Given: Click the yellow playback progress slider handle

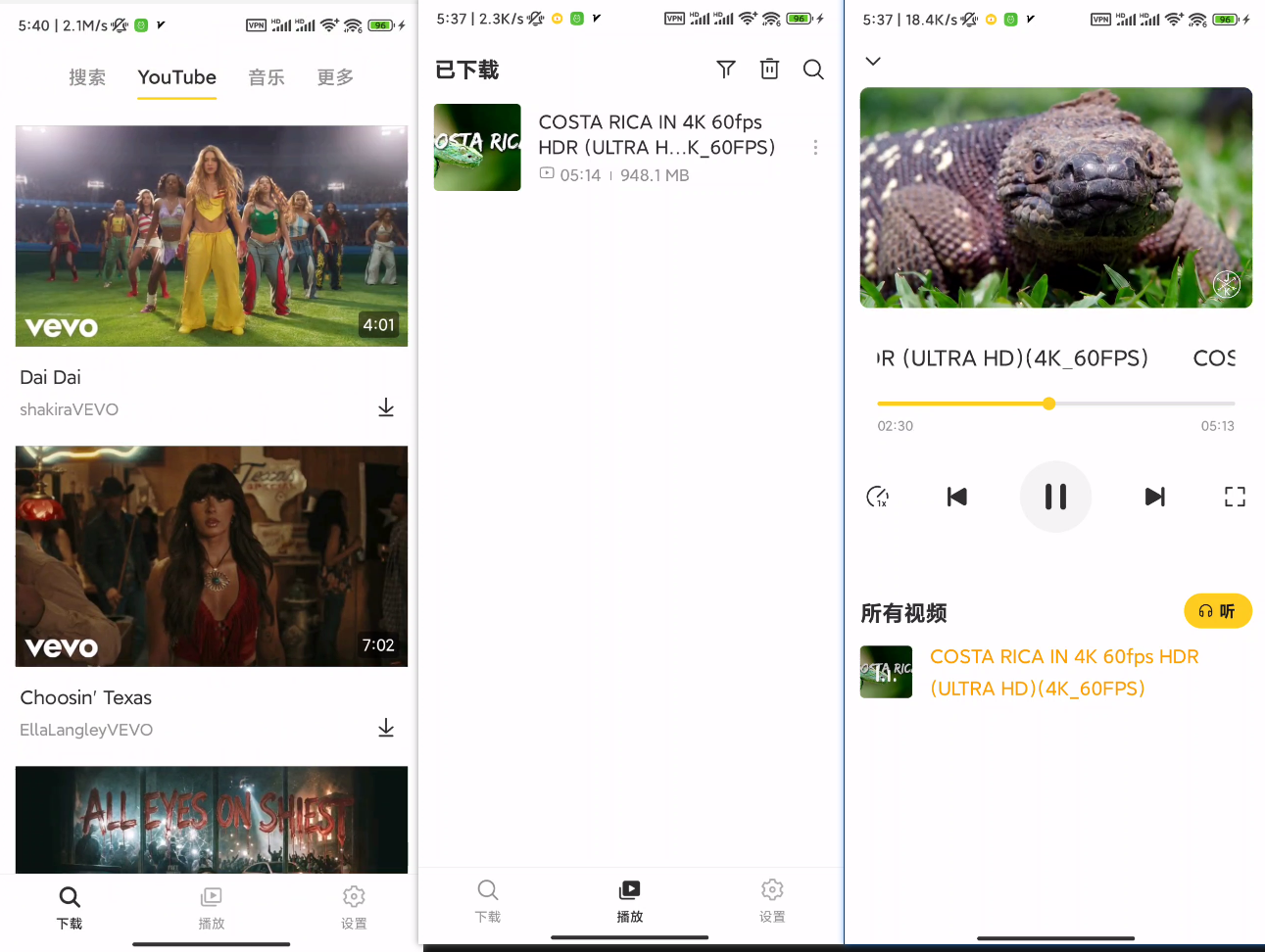Looking at the screenshot, I should 1048,404.
